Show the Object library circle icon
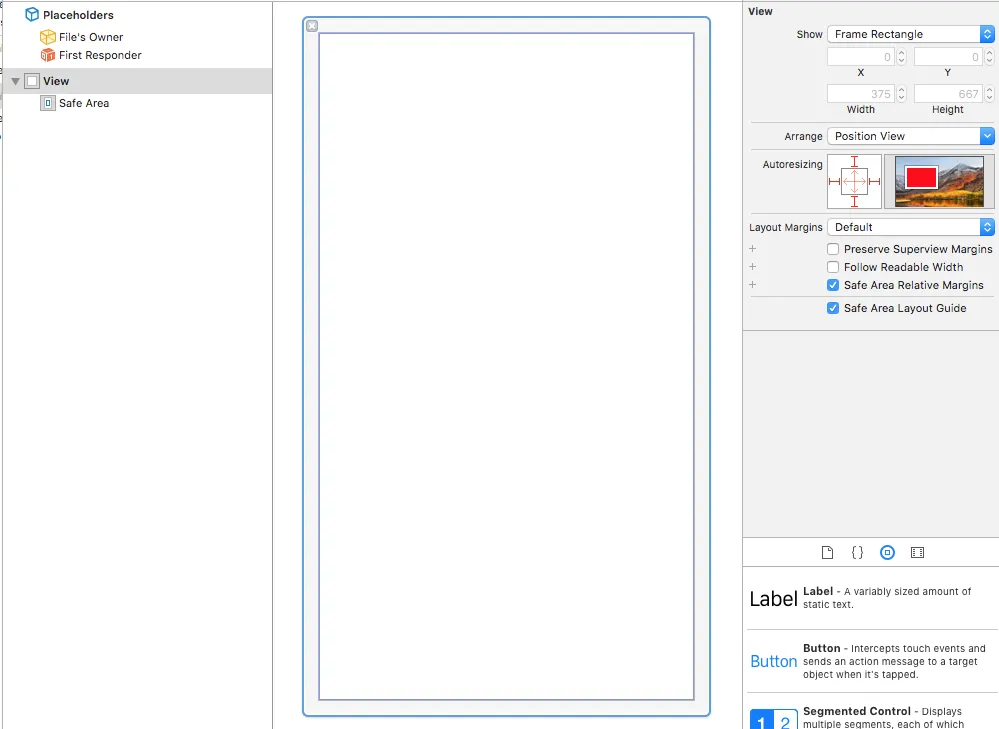 click(x=887, y=552)
